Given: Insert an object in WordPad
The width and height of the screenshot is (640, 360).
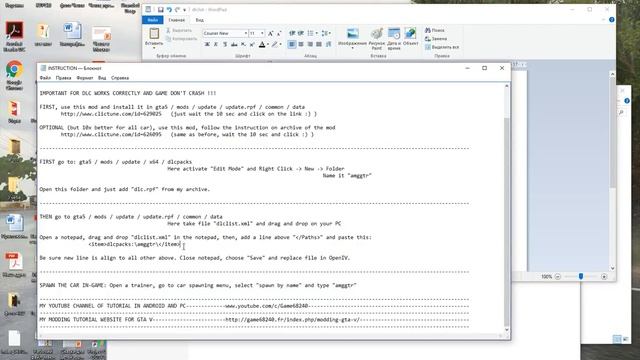Looking at the screenshot, I should (x=410, y=33).
